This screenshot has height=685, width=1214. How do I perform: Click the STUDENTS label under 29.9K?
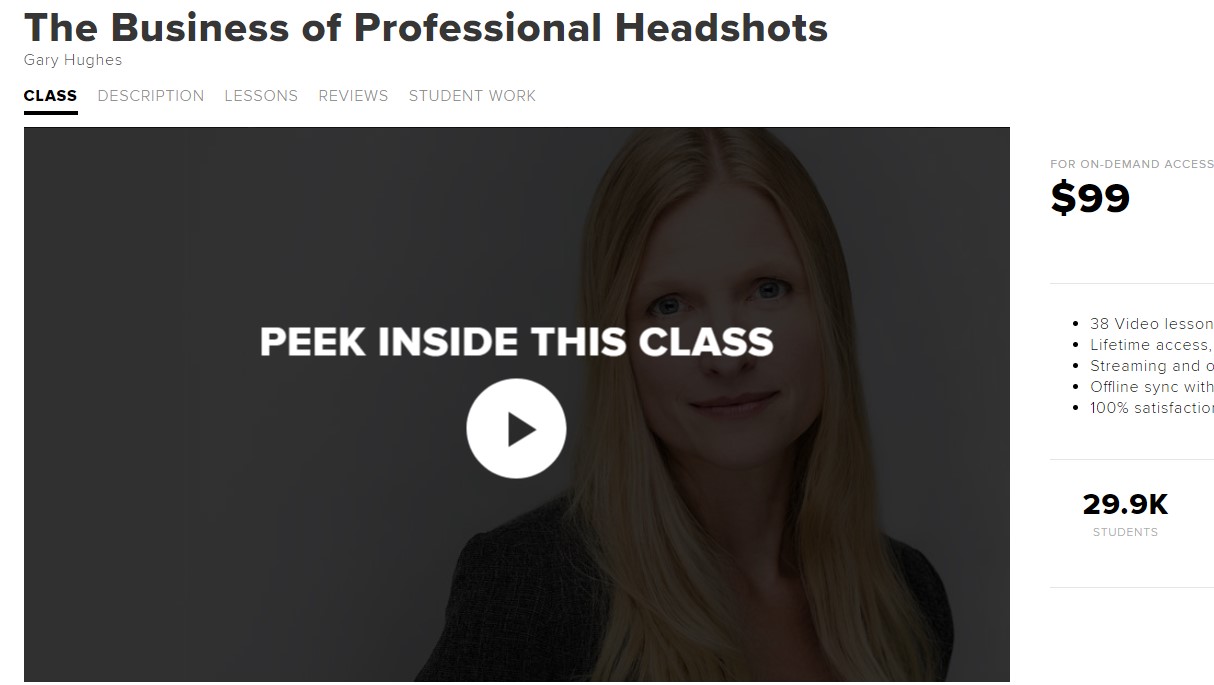[1125, 532]
